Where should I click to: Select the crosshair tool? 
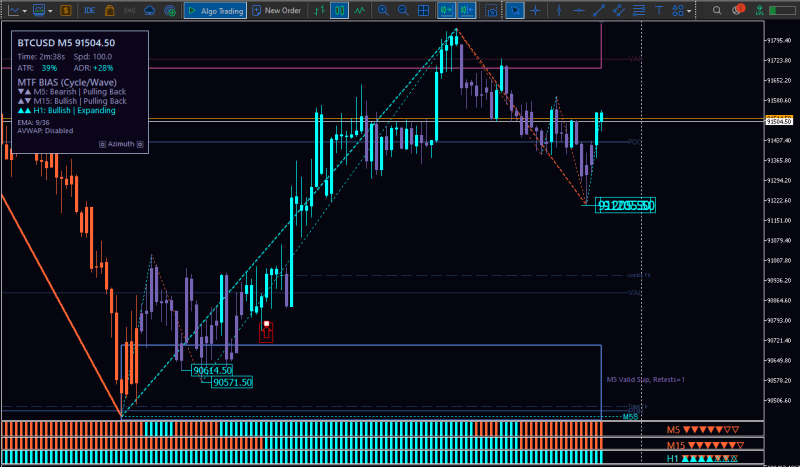tap(535, 10)
